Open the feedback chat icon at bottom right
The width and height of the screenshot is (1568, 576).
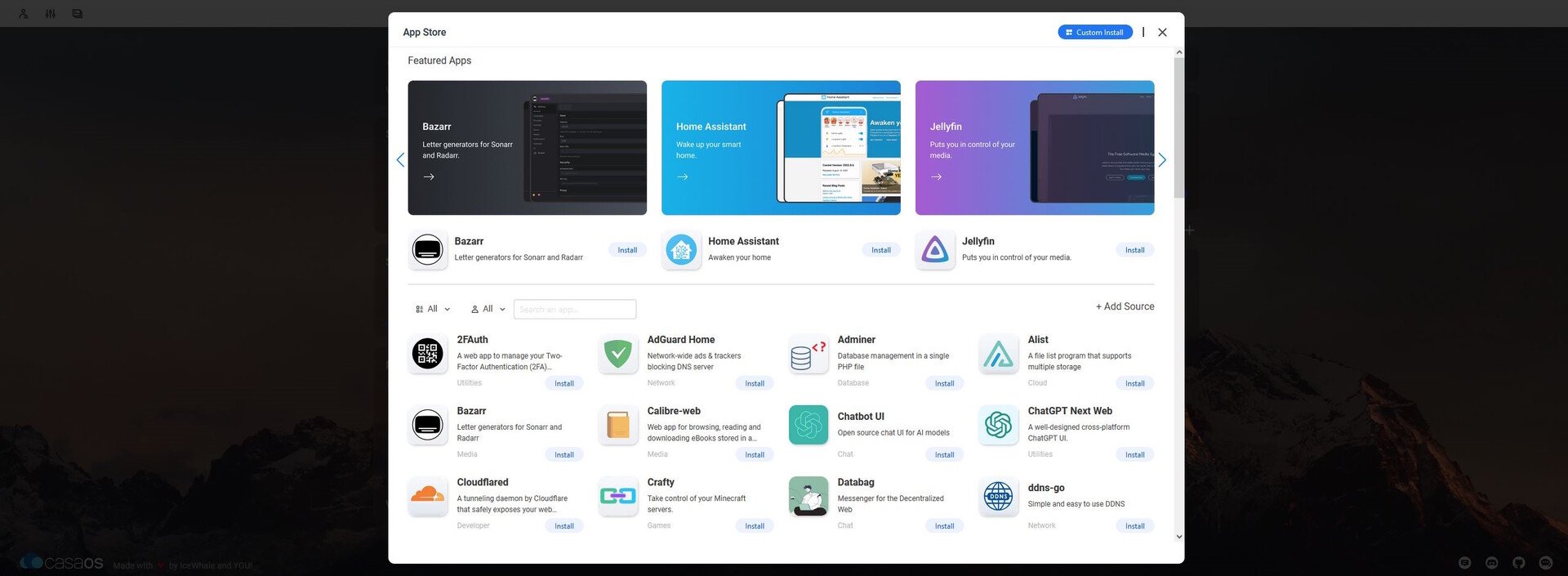point(1545,563)
